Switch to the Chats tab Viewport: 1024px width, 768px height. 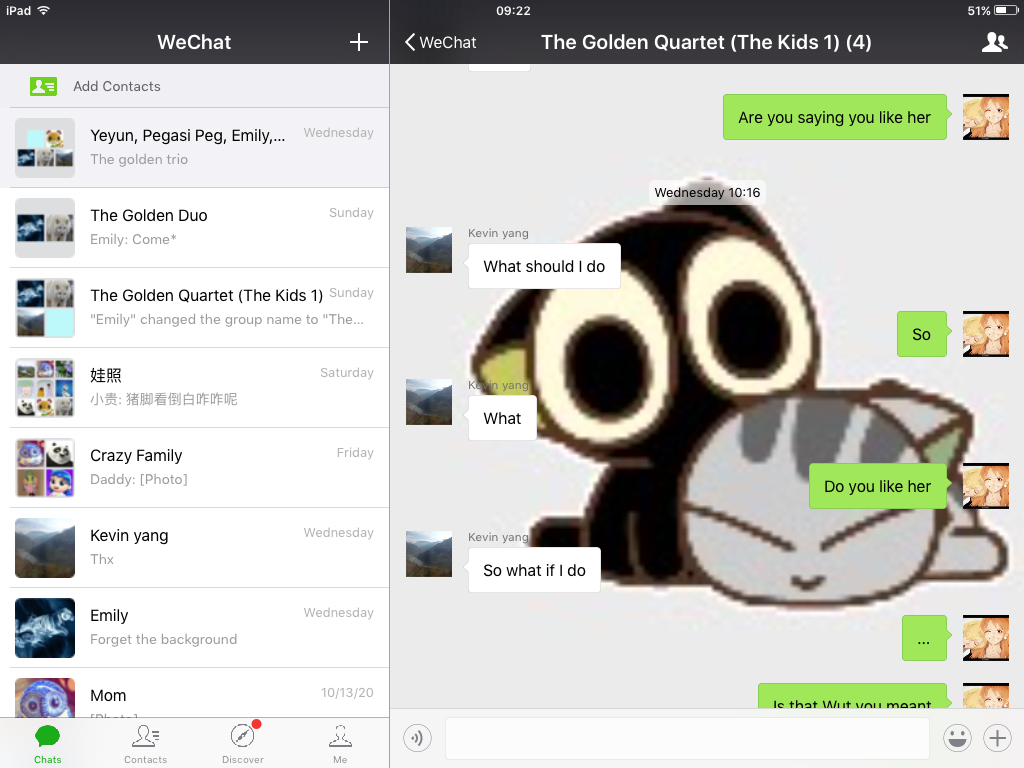(x=48, y=744)
